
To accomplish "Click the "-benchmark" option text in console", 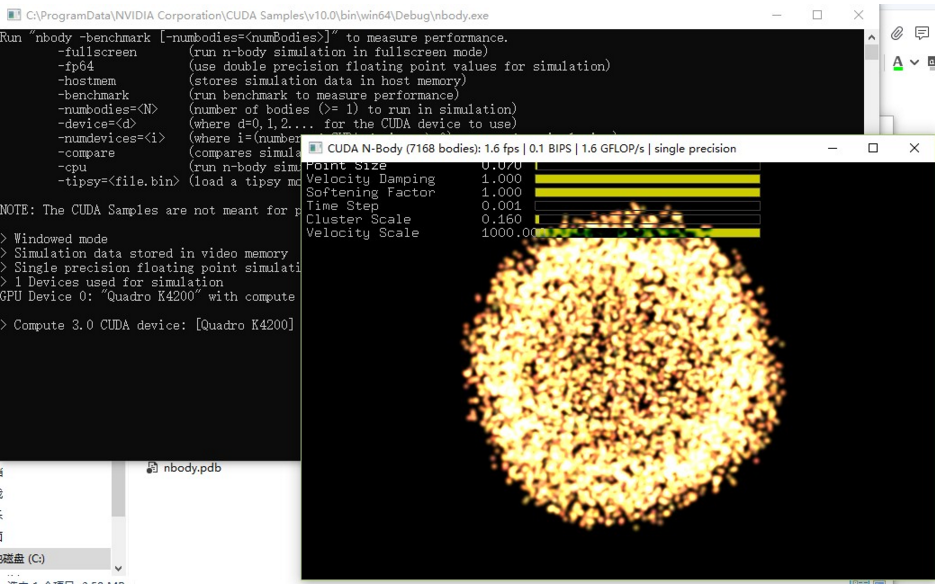I will click(93, 95).
